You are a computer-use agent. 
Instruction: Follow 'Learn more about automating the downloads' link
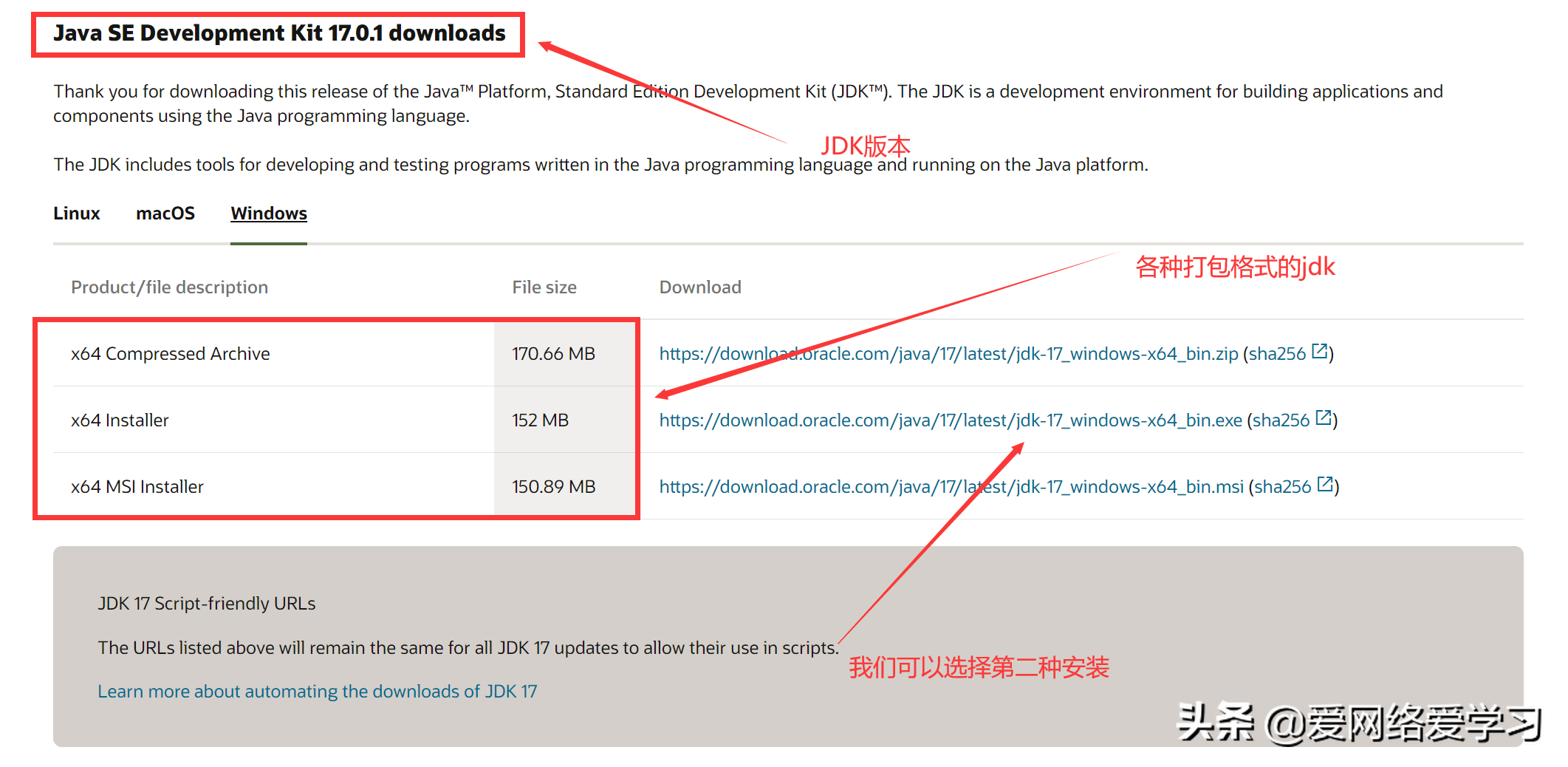tap(318, 692)
